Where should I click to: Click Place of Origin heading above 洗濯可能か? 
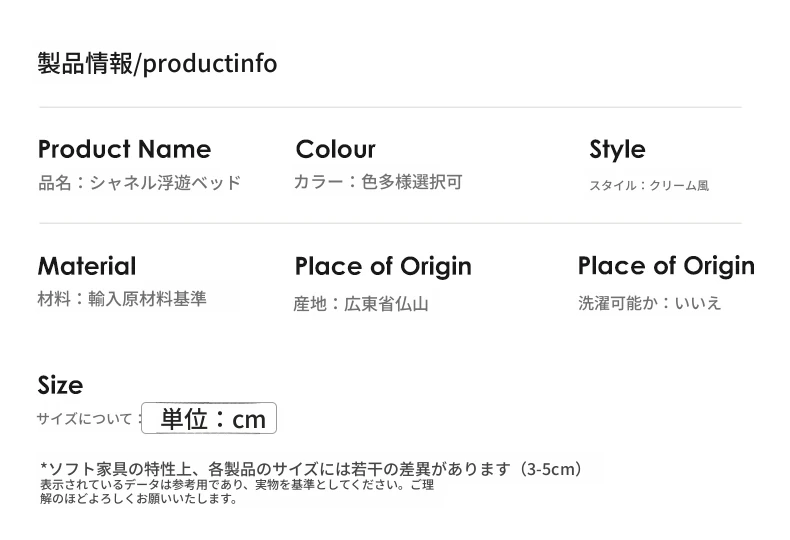click(x=666, y=266)
